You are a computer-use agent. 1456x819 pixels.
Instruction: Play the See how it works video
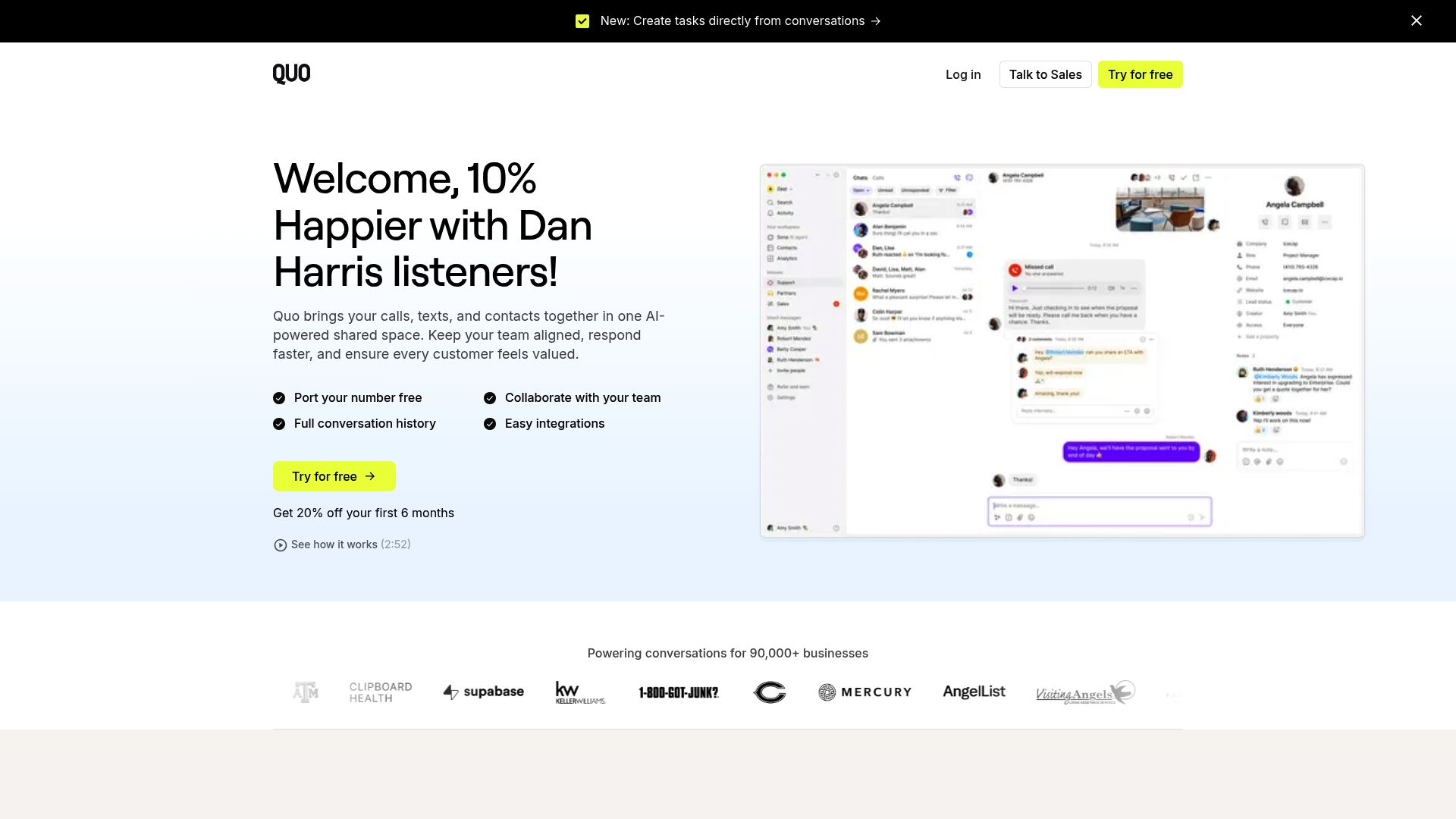coord(342,544)
